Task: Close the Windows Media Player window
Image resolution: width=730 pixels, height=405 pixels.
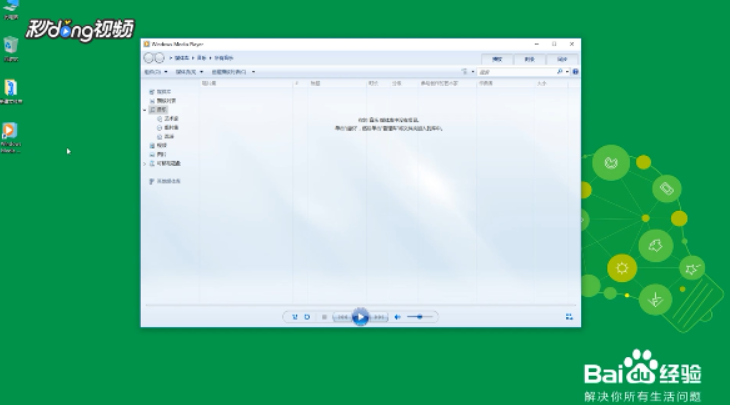Action: 572,44
